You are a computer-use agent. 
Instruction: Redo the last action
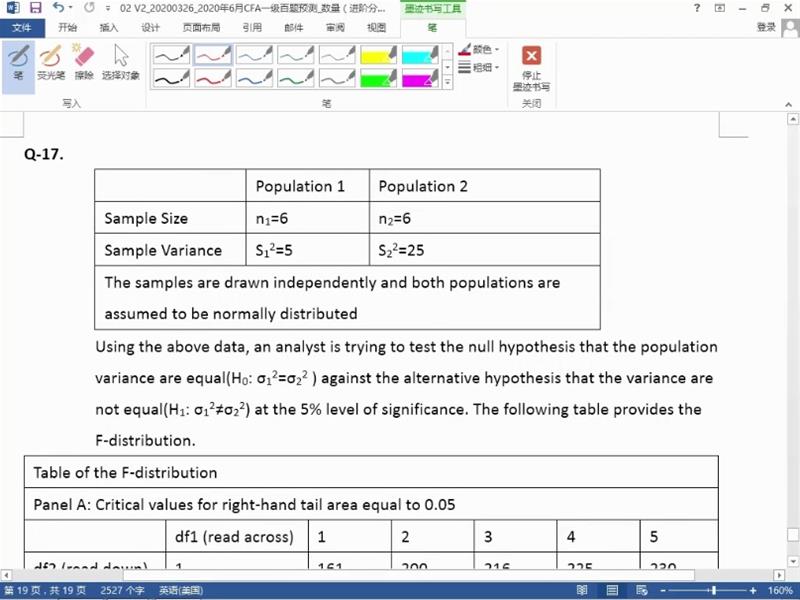89,8
